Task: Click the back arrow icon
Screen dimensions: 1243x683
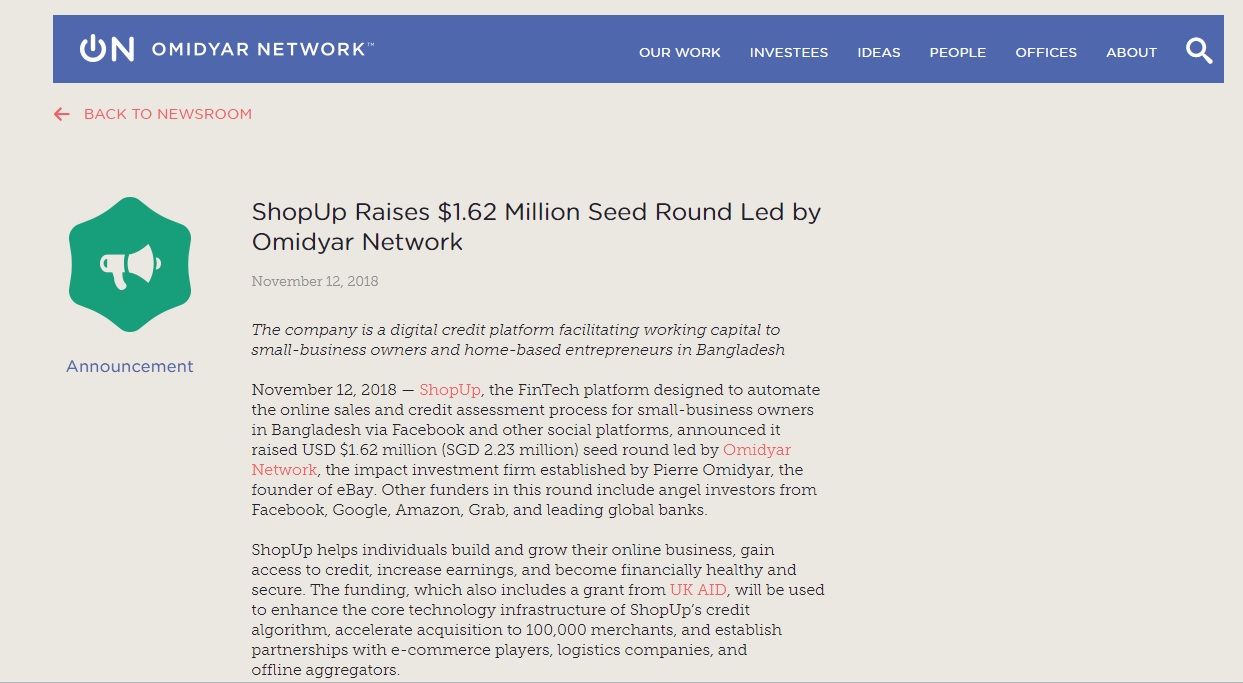Action: (x=62, y=114)
